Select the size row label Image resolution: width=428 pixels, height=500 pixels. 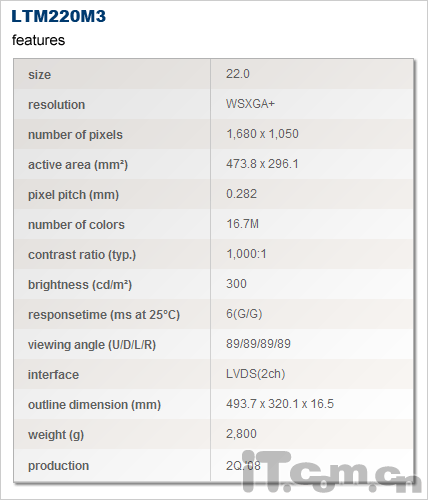39,75
